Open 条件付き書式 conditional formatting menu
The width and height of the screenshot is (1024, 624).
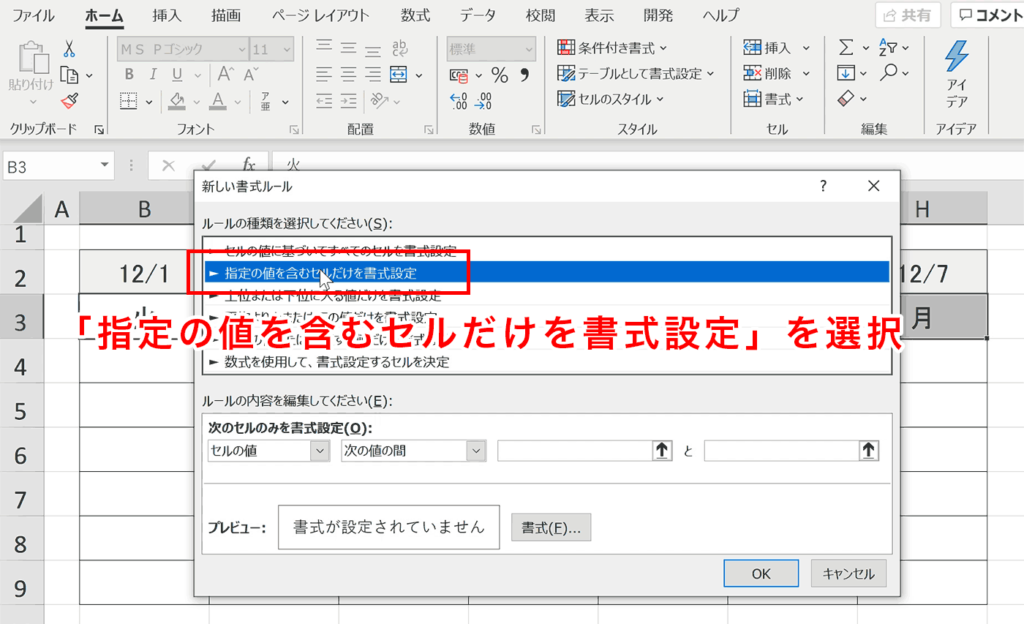[x=612, y=48]
